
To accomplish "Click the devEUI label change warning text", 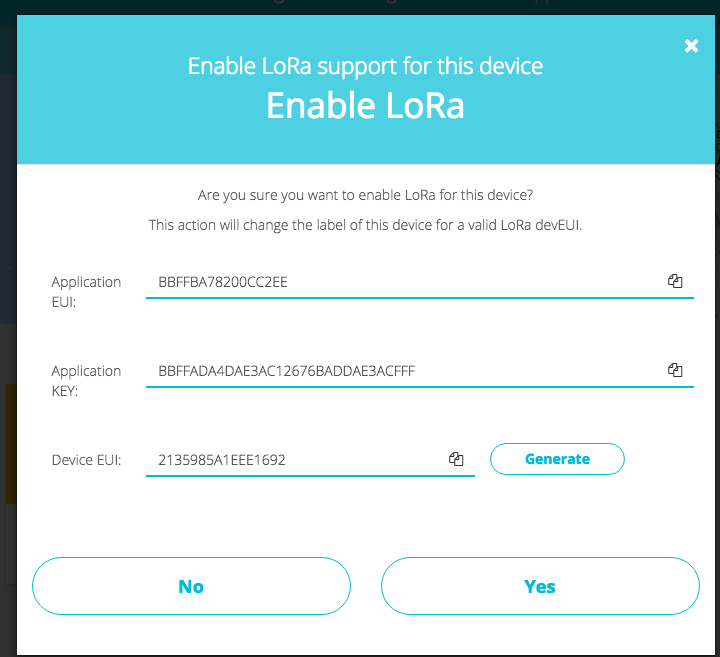I will [x=365, y=225].
